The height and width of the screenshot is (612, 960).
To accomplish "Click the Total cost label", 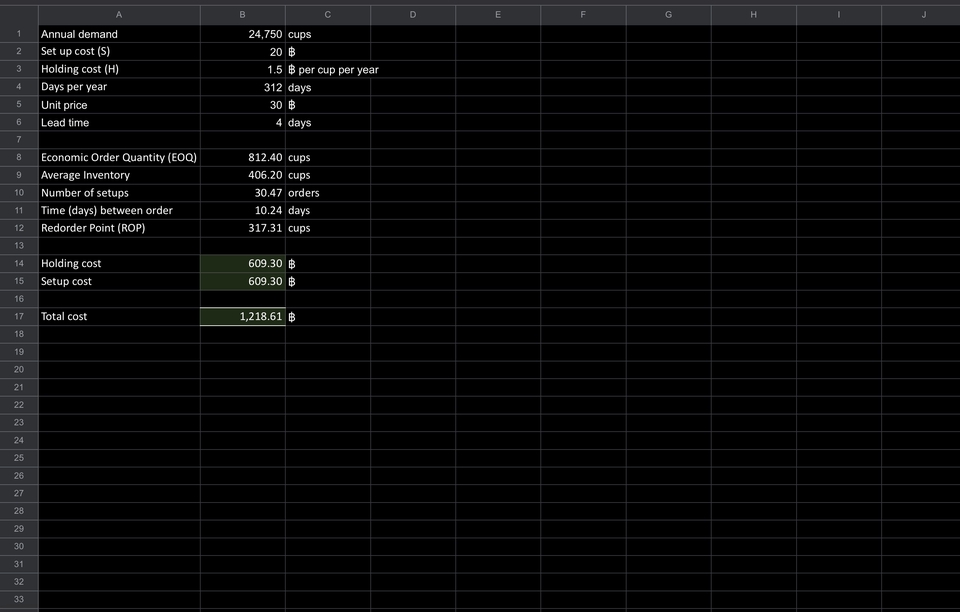I will click(64, 316).
